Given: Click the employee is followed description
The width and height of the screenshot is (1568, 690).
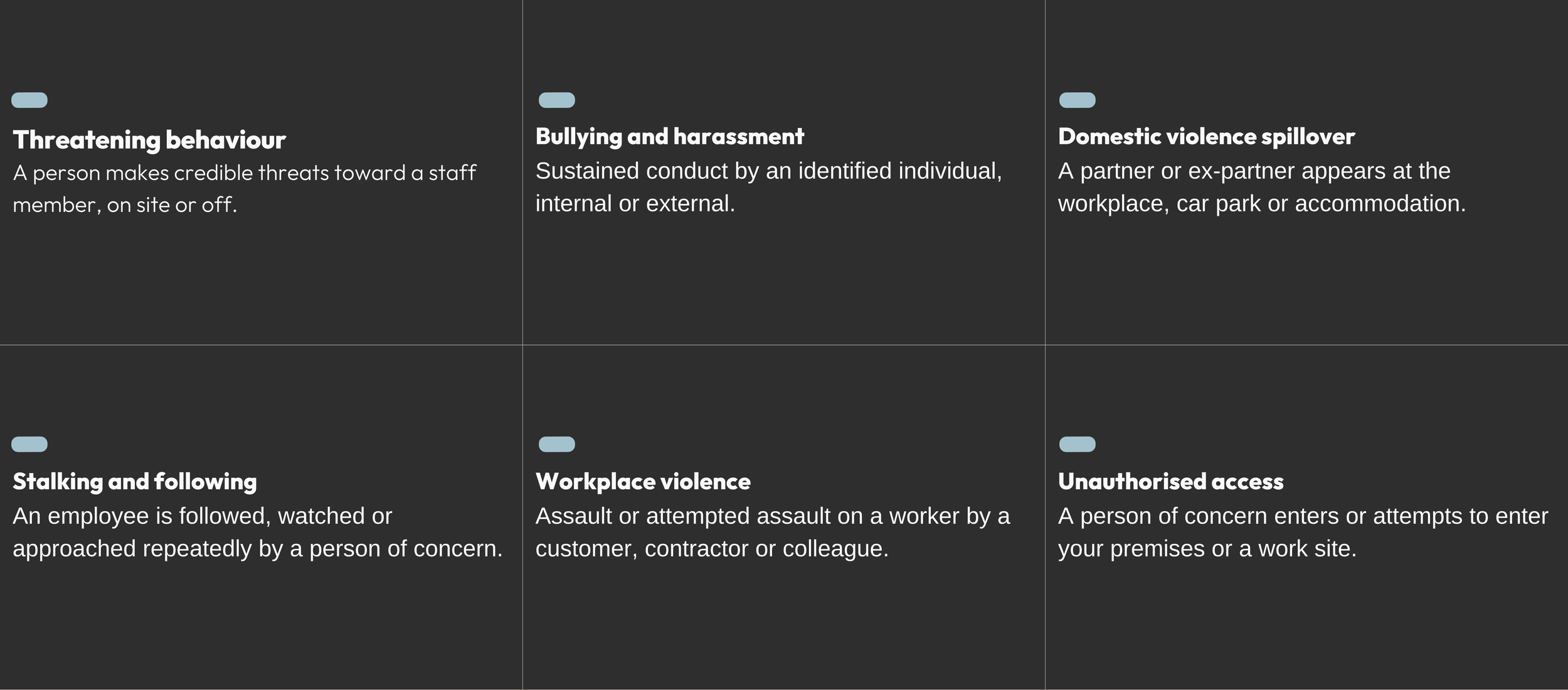Looking at the screenshot, I should click(x=258, y=532).
